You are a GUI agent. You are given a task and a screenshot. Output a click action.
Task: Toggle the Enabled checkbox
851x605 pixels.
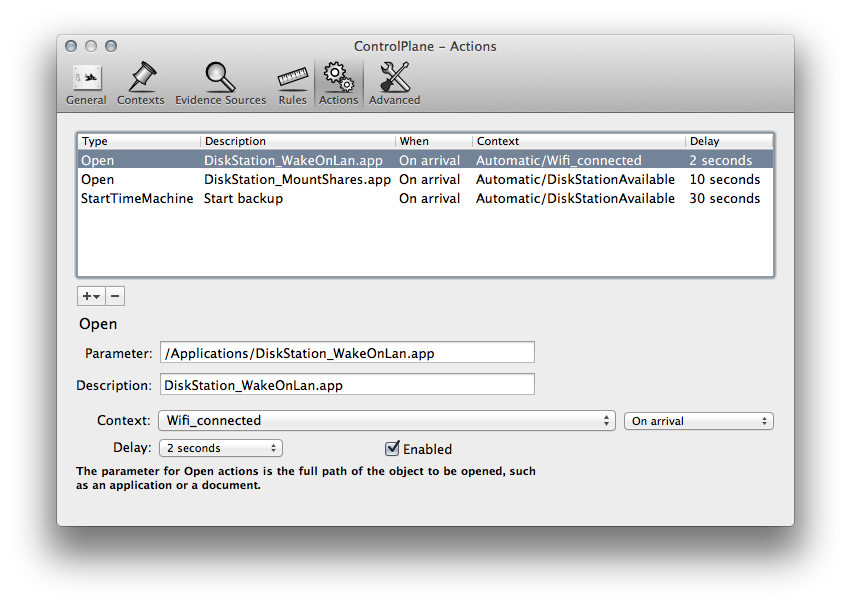392,448
